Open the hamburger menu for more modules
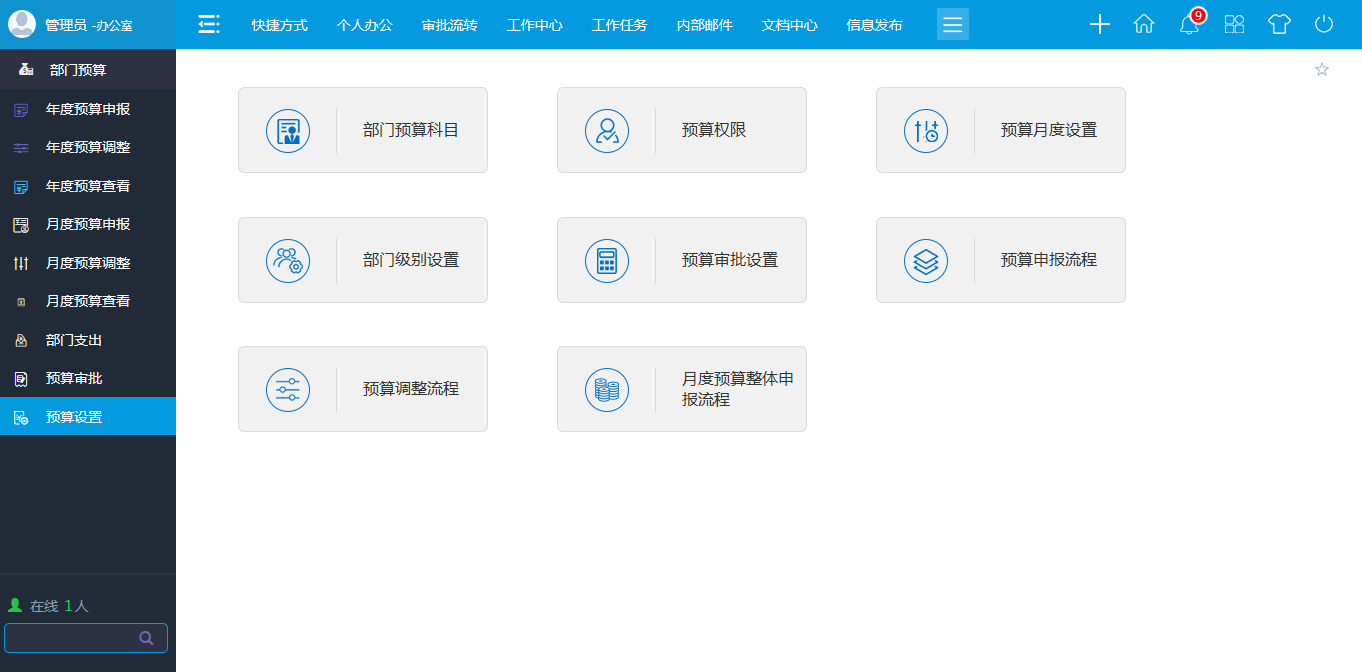Viewport: 1362px width, 672px height. pos(952,24)
